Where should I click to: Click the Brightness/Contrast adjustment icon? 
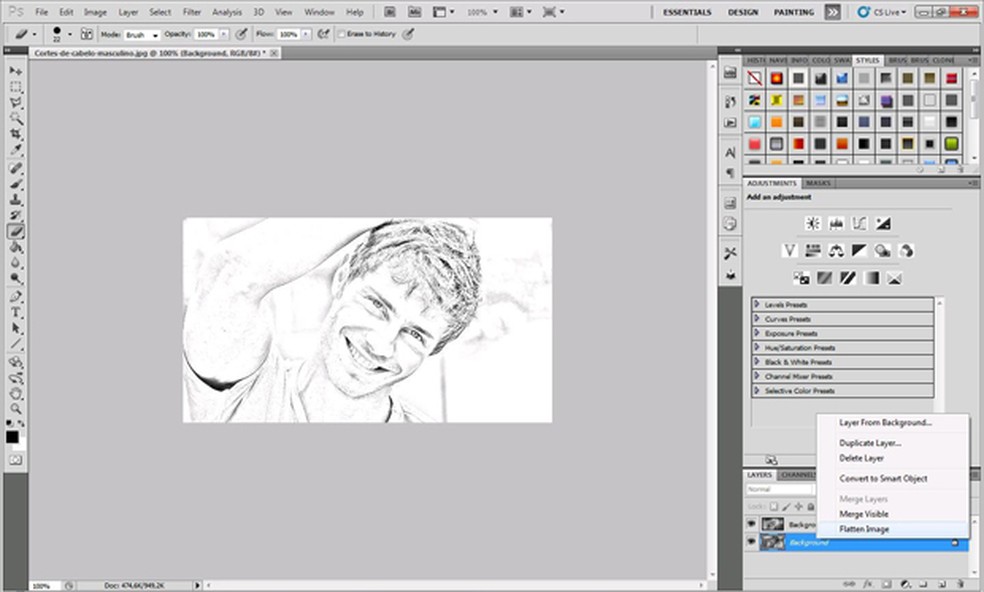point(813,223)
